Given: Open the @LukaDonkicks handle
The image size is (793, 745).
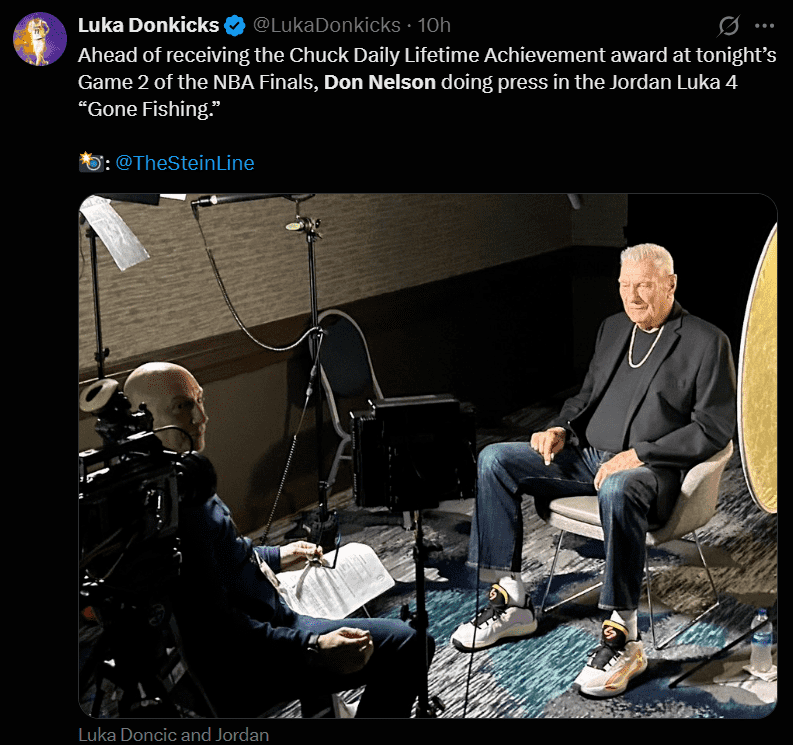Looking at the screenshot, I should coord(326,25).
